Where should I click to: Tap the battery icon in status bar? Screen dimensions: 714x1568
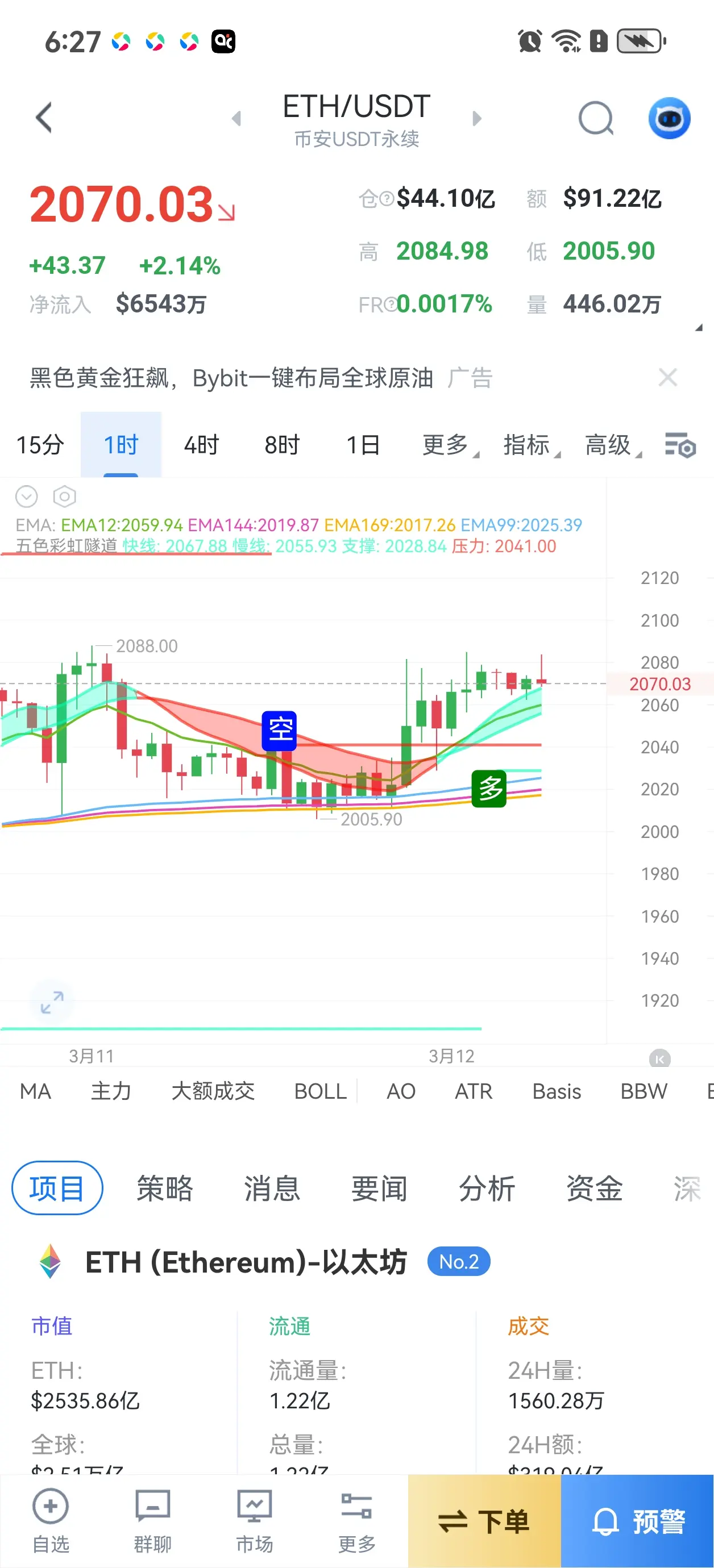641,41
